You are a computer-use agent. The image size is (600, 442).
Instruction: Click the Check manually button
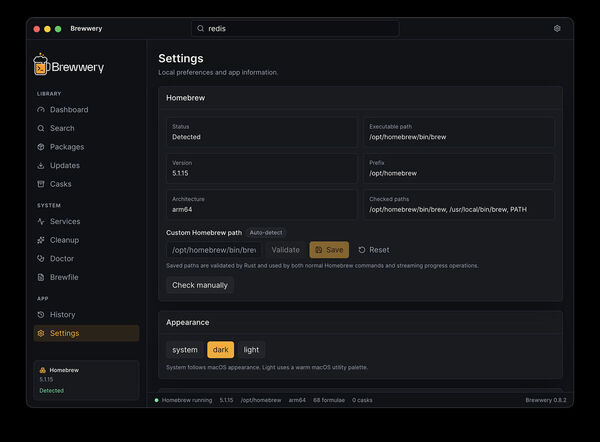pyautogui.click(x=200, y=285)
